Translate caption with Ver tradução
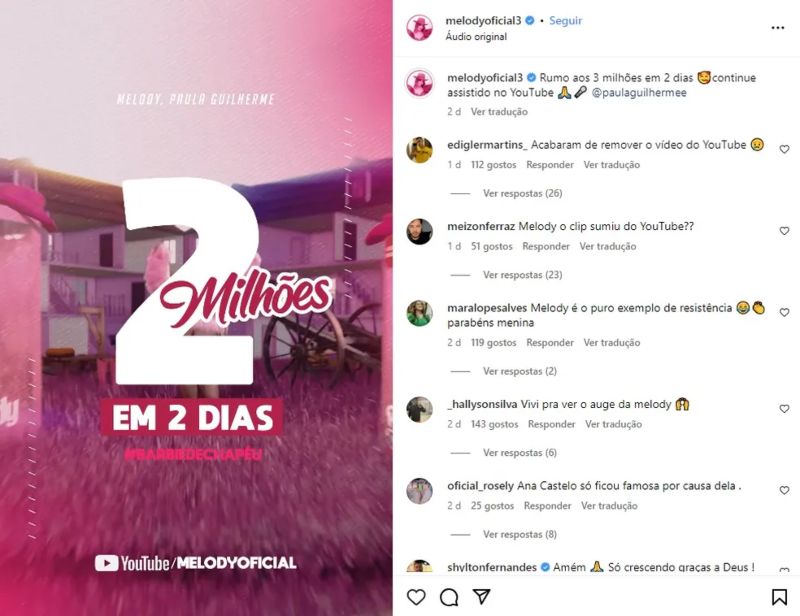 (x=499, y=112)
